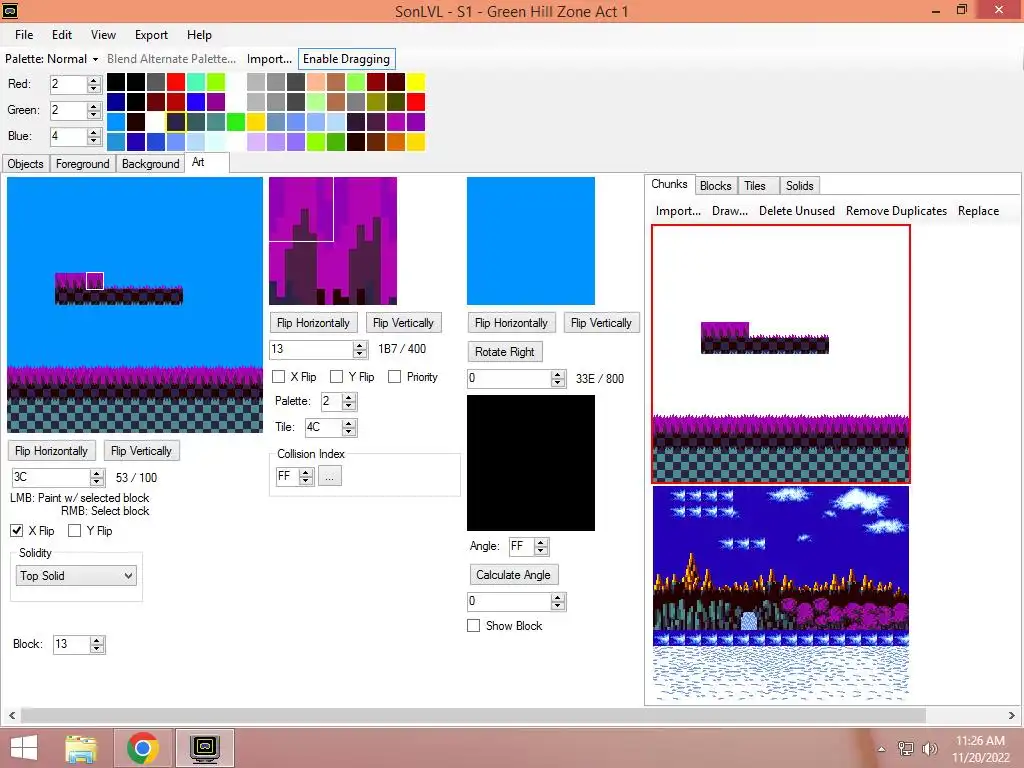Image resolution: width=1024 pixels, height=768 pixels.
Task: Show hidden tray icons arrow
Action: point(881,749)
